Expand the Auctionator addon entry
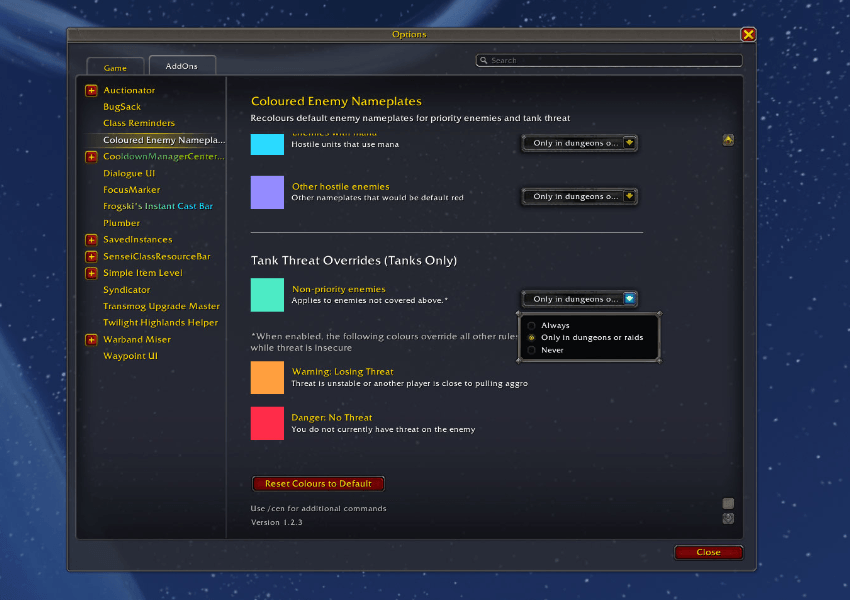 91,91
